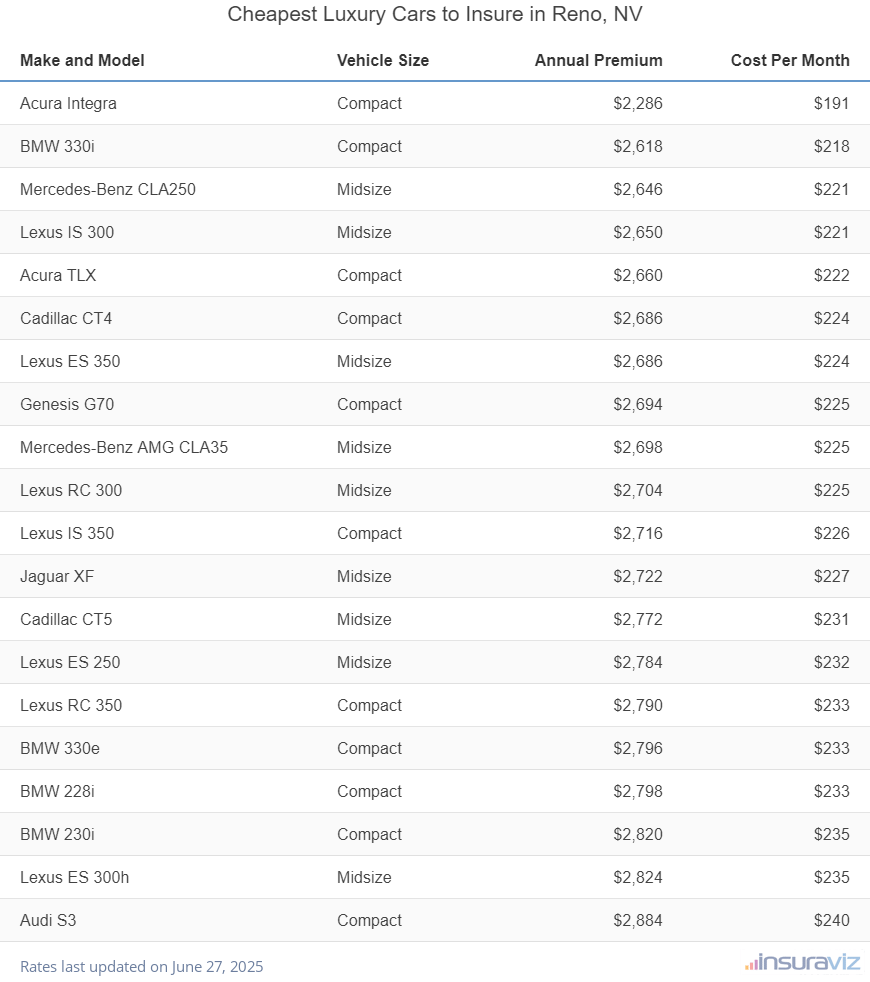Click the Lexus IS 300 entry
The image size is (870, 982).
[67, 232]
